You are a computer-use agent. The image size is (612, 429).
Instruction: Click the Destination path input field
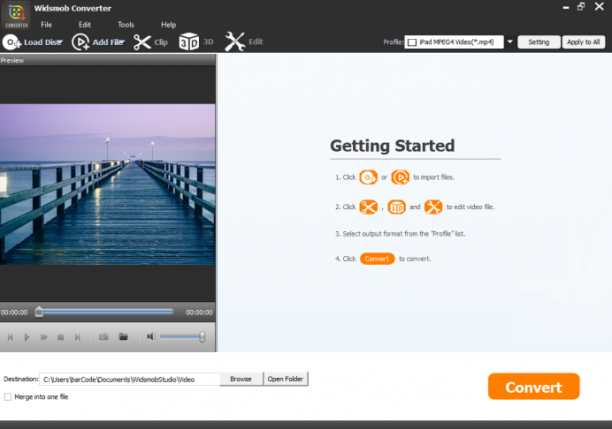130,379
